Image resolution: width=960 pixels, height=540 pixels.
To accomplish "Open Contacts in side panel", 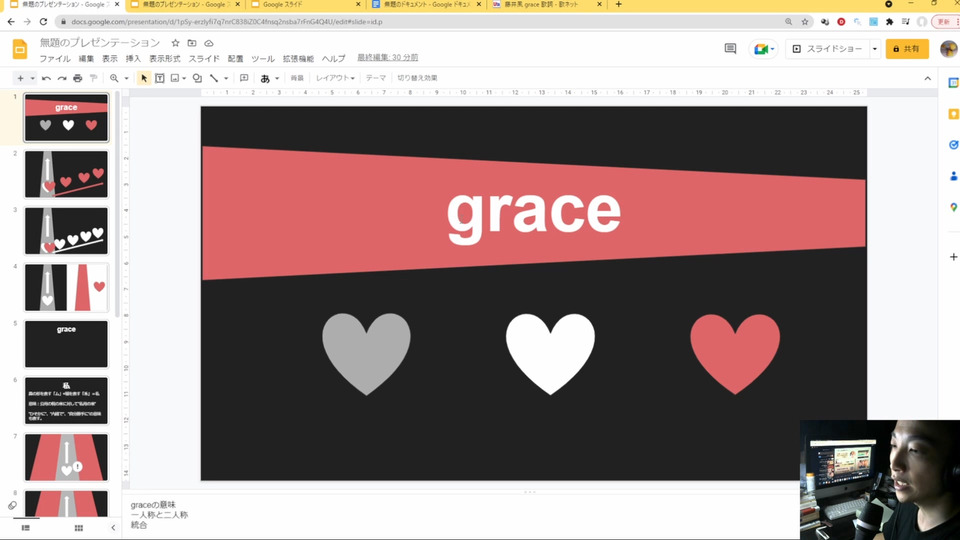I will pyautogui.click(x=953, y=176).
